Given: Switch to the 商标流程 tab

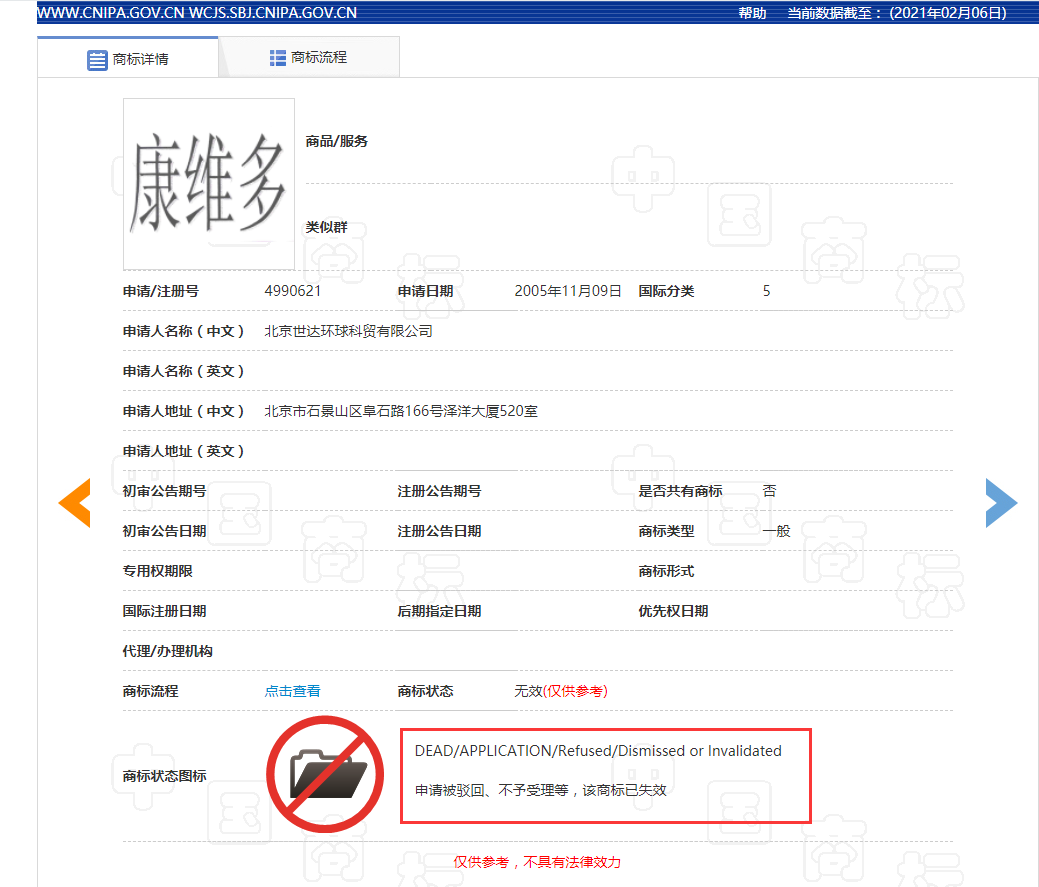Looking at the screenshot, I should pos(318,58).
